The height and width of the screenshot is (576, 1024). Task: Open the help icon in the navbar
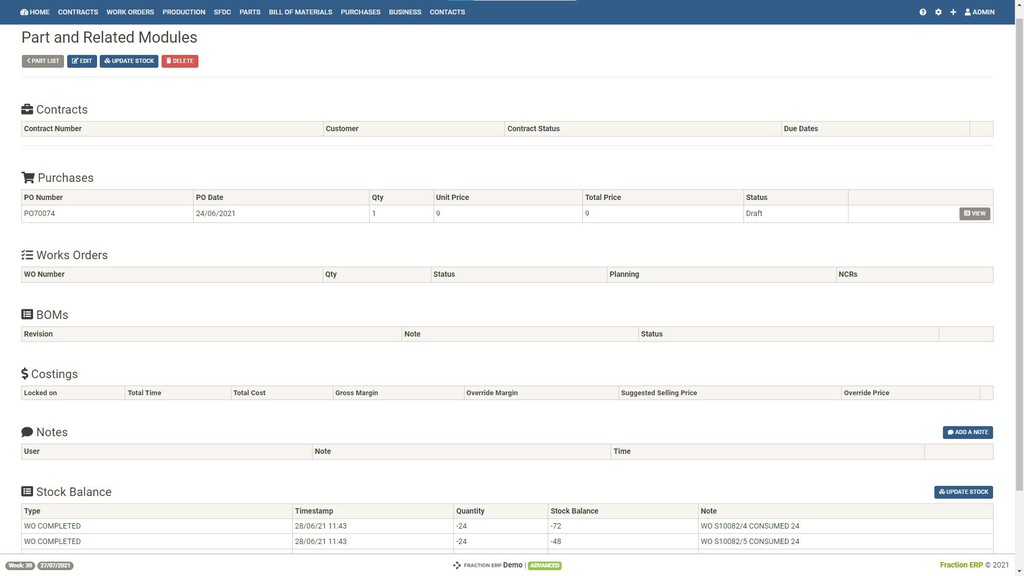click(922, 12)
